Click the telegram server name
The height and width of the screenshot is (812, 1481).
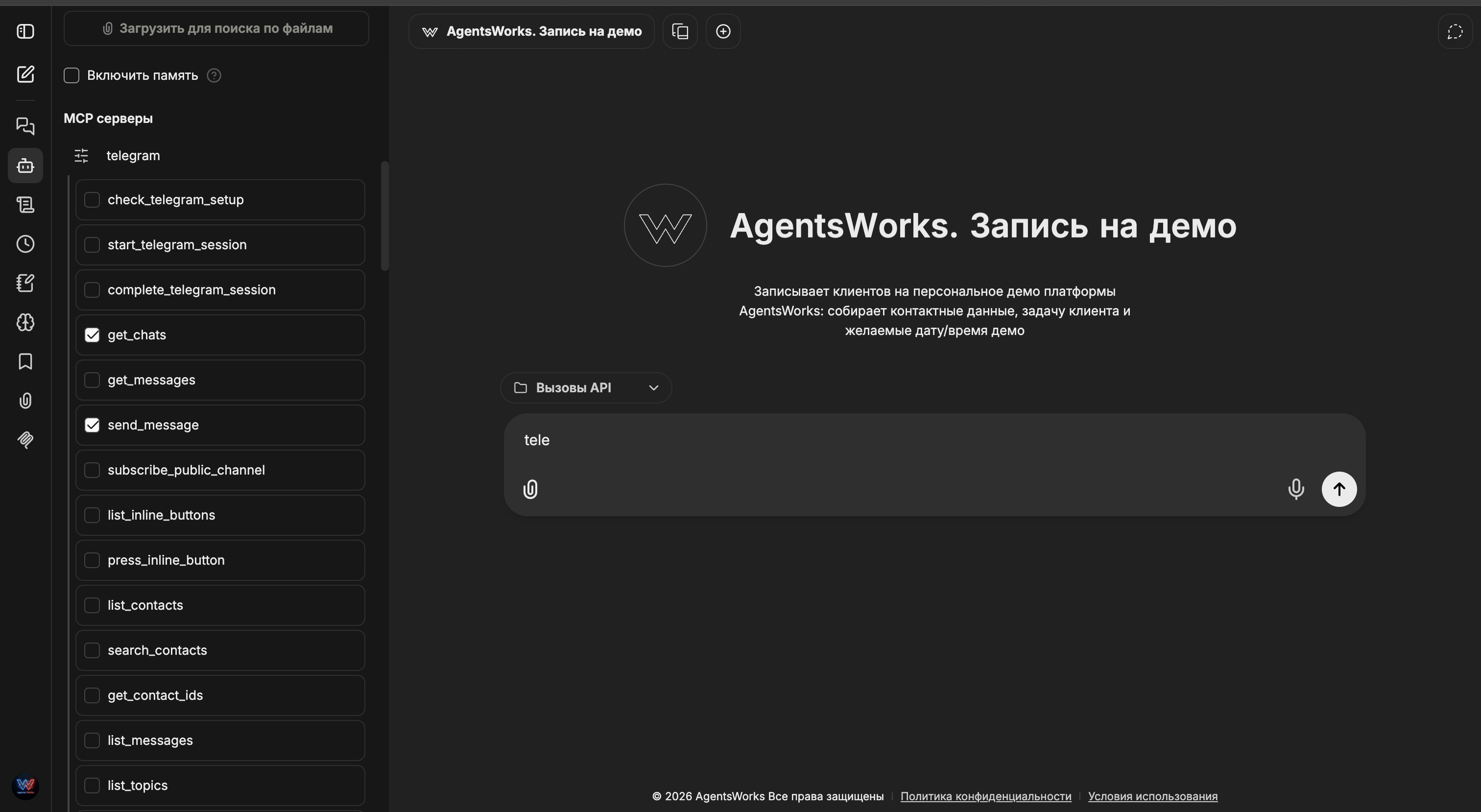click(133, 156)
